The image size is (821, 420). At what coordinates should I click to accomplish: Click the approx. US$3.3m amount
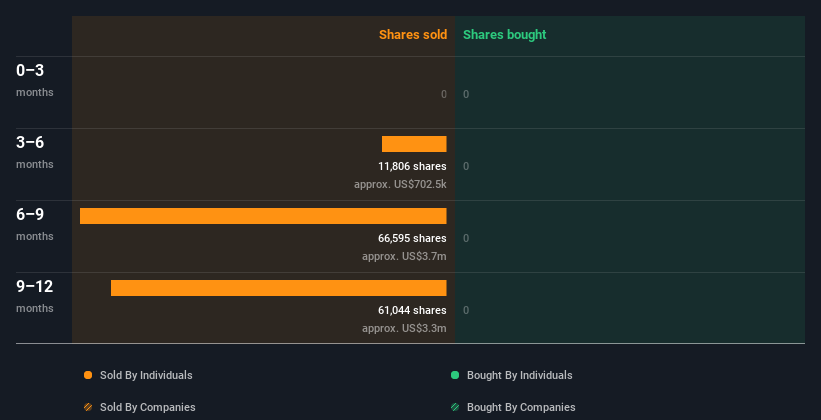point(404,328)
